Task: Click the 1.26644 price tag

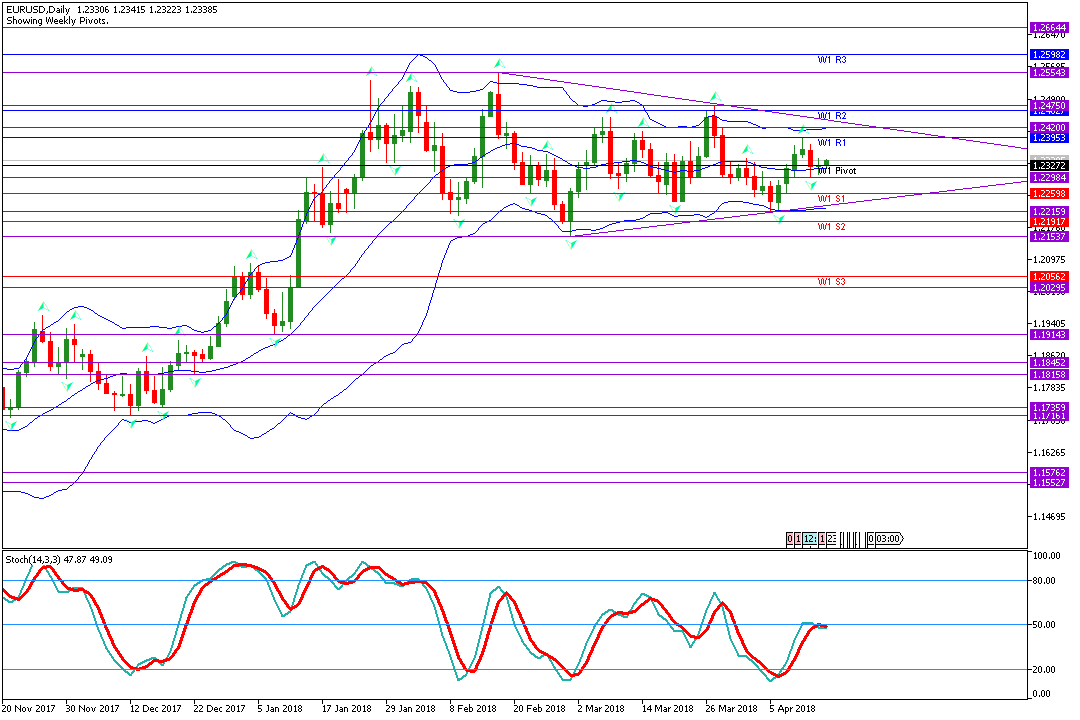Action: click(x=1049, y=28)
